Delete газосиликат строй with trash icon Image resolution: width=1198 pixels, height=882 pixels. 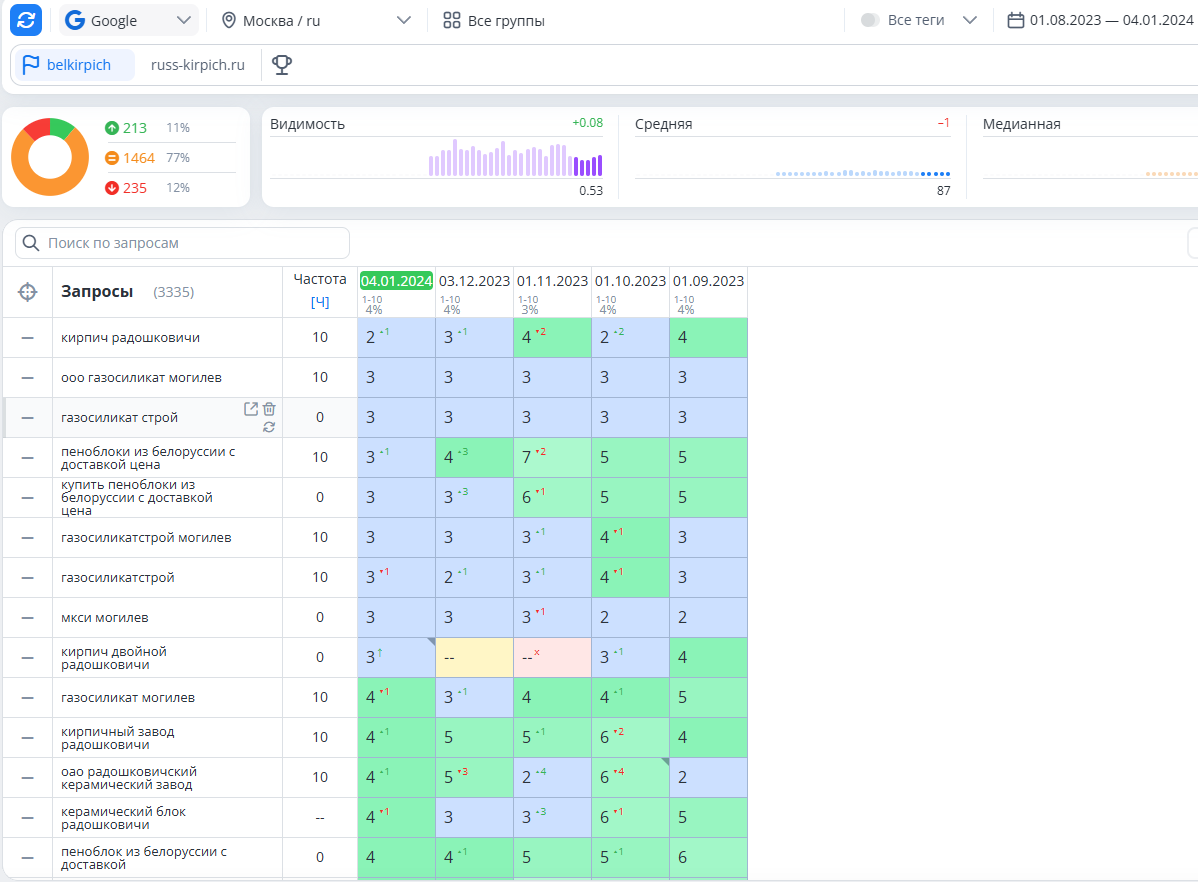coord(269,409)
